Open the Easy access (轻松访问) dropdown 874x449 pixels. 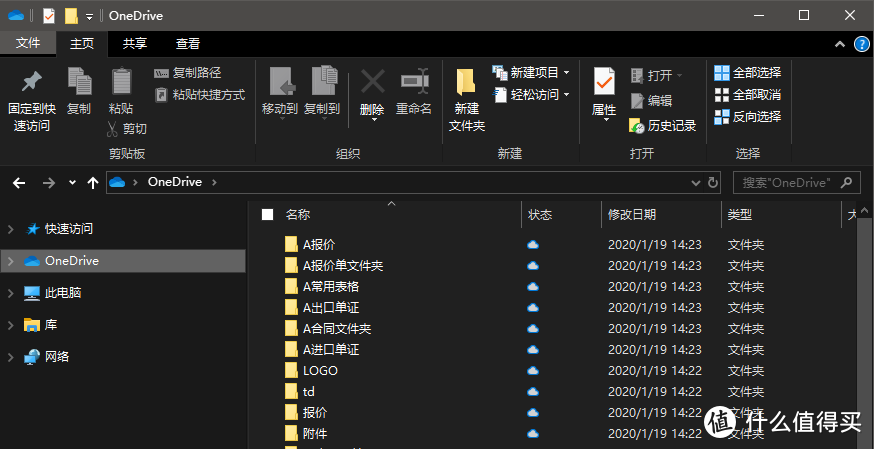tap(531, 95)
